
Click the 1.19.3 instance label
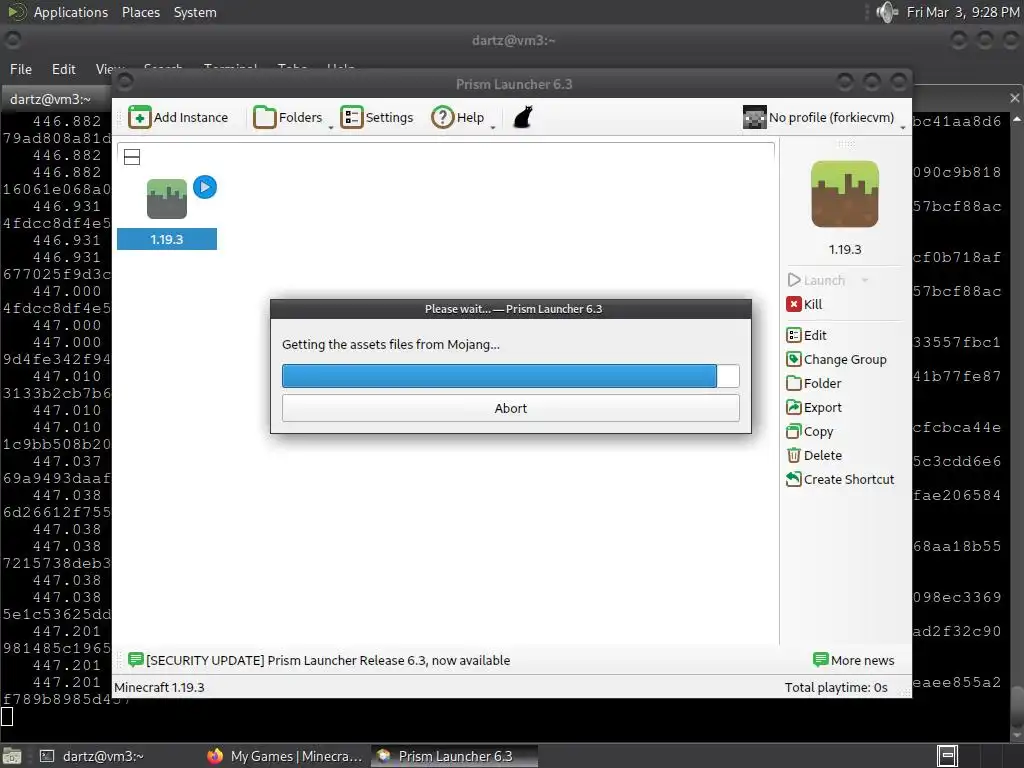pos(167,239)
